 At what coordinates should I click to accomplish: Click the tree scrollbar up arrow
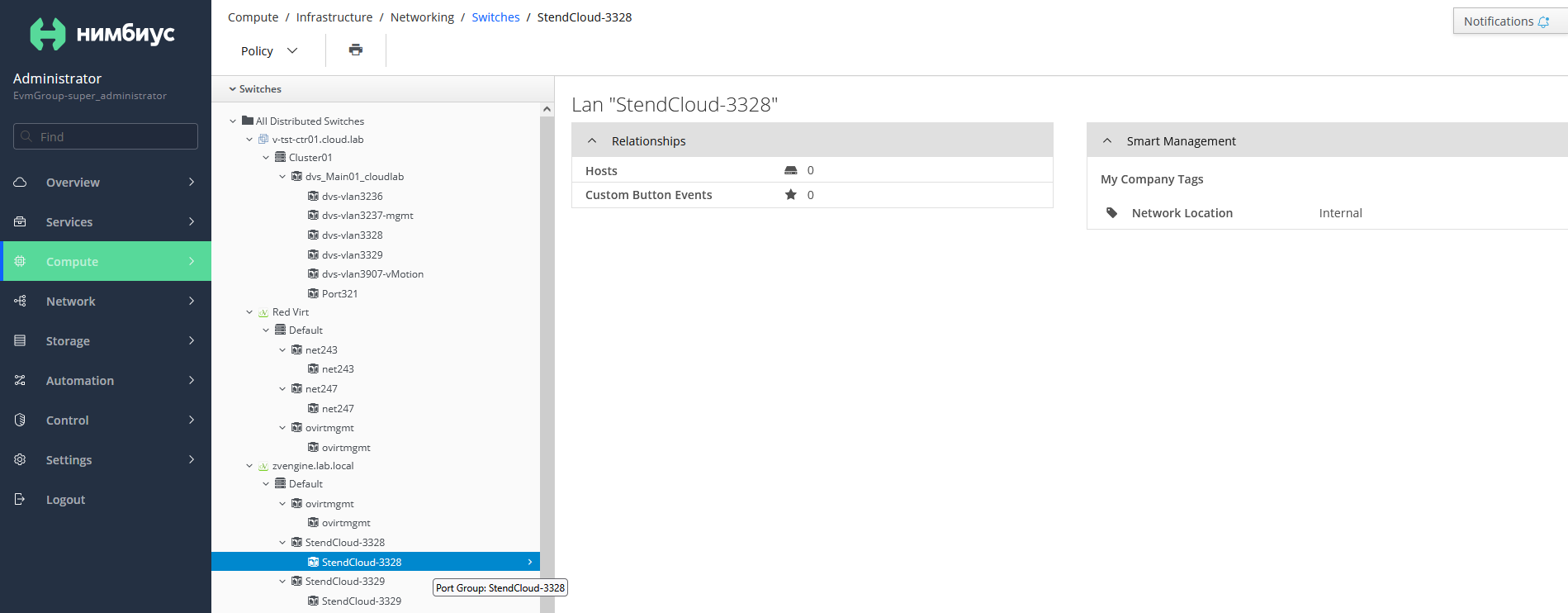click(x=547, y=109)
